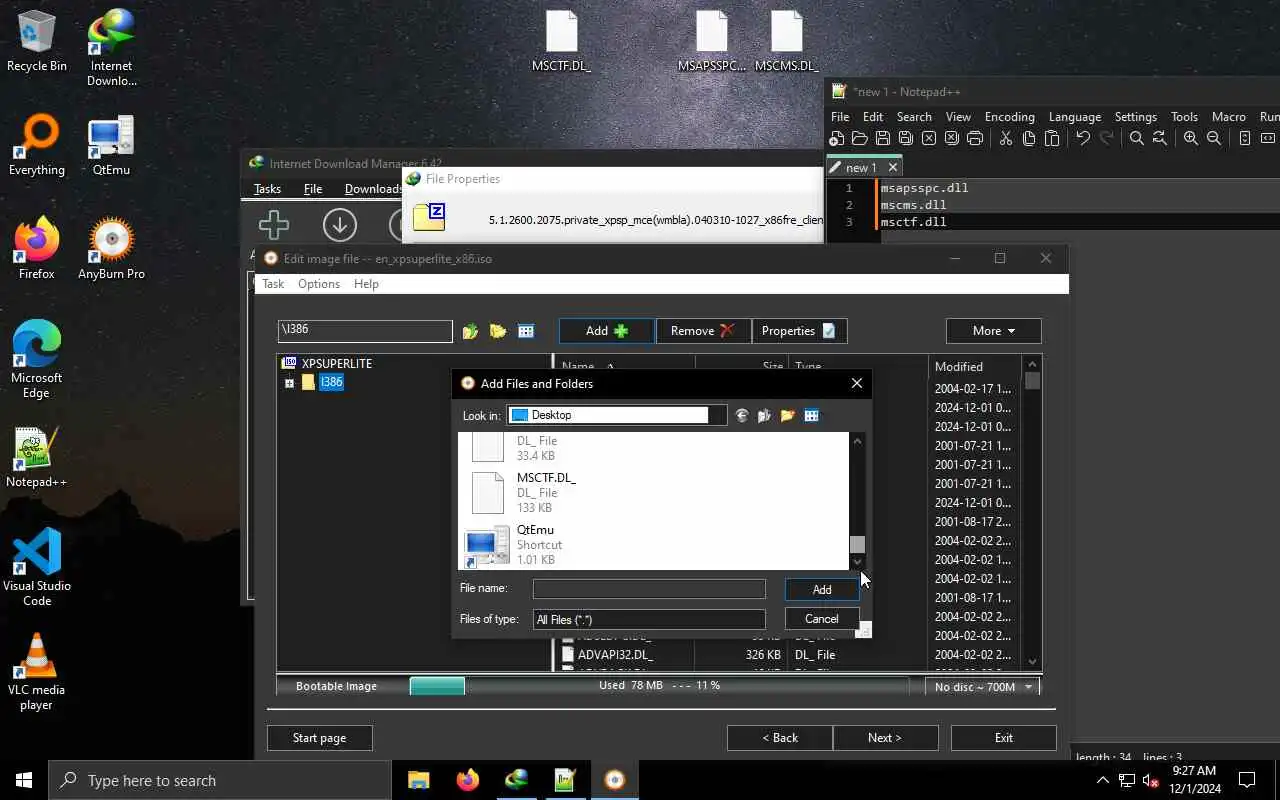Open view menu icon in Add Files dialog
Viewport: 1280px width, 800px height.
coord(812,415)
